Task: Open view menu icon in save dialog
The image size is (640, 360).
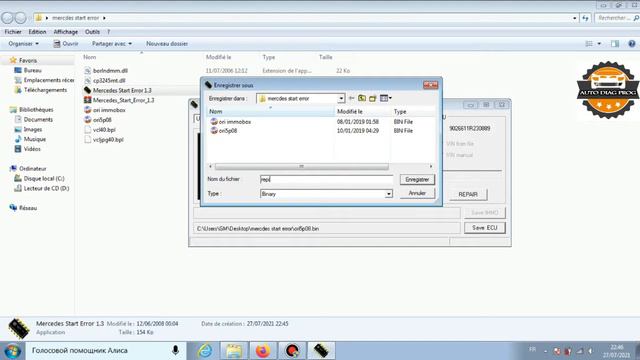Action: click(385, 98)
